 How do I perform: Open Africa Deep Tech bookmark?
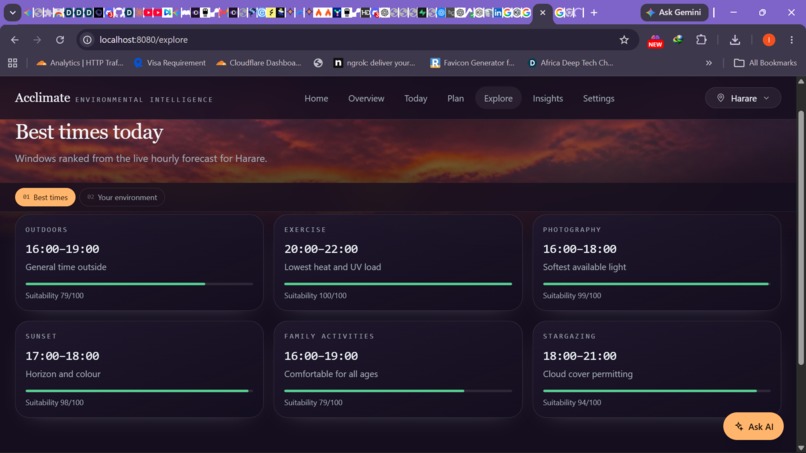(570, 63)
